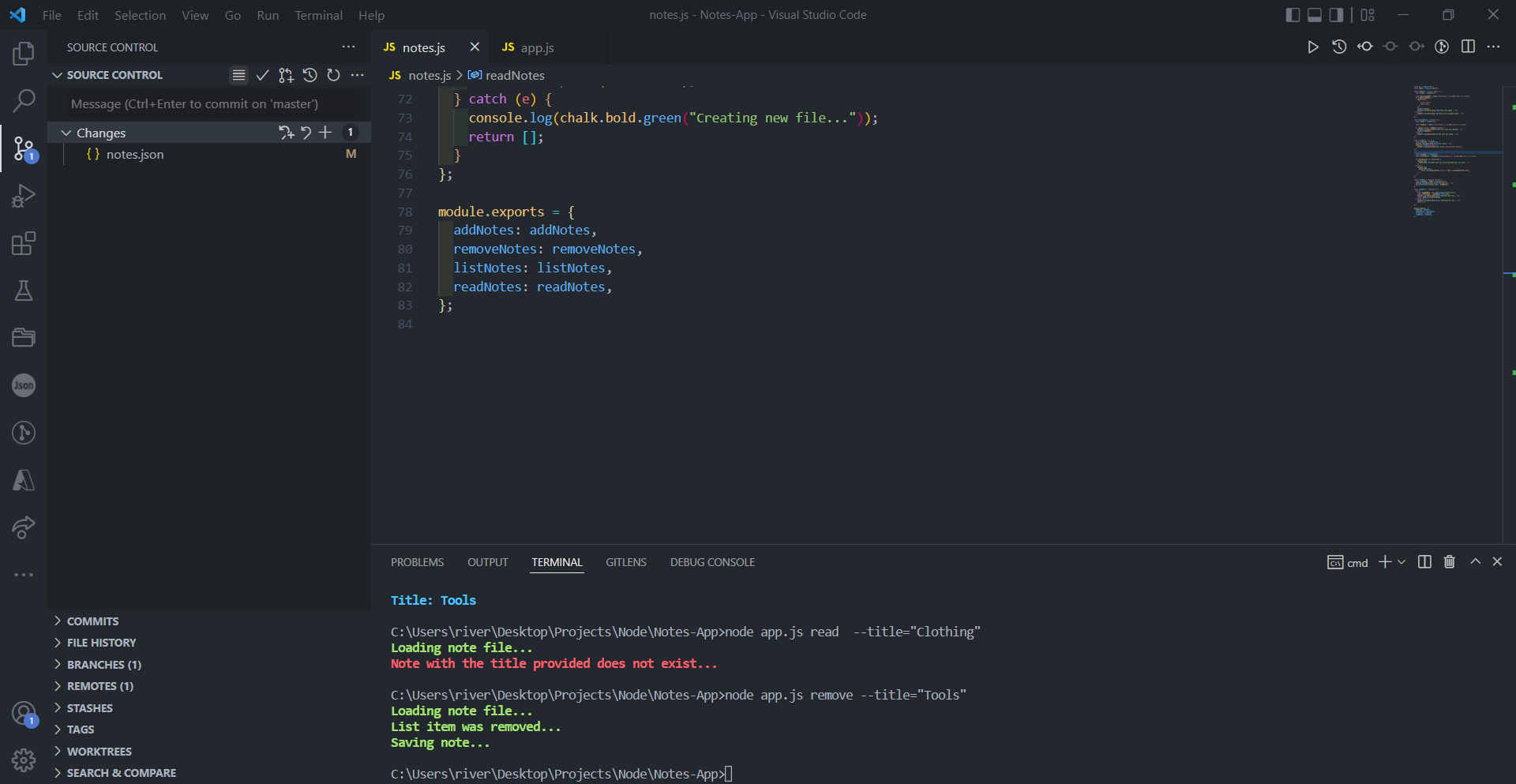The width and height of the screenshot is (1516, 784).
Task: Split the editor using the split icon
Action: [x=1469, y=47]
